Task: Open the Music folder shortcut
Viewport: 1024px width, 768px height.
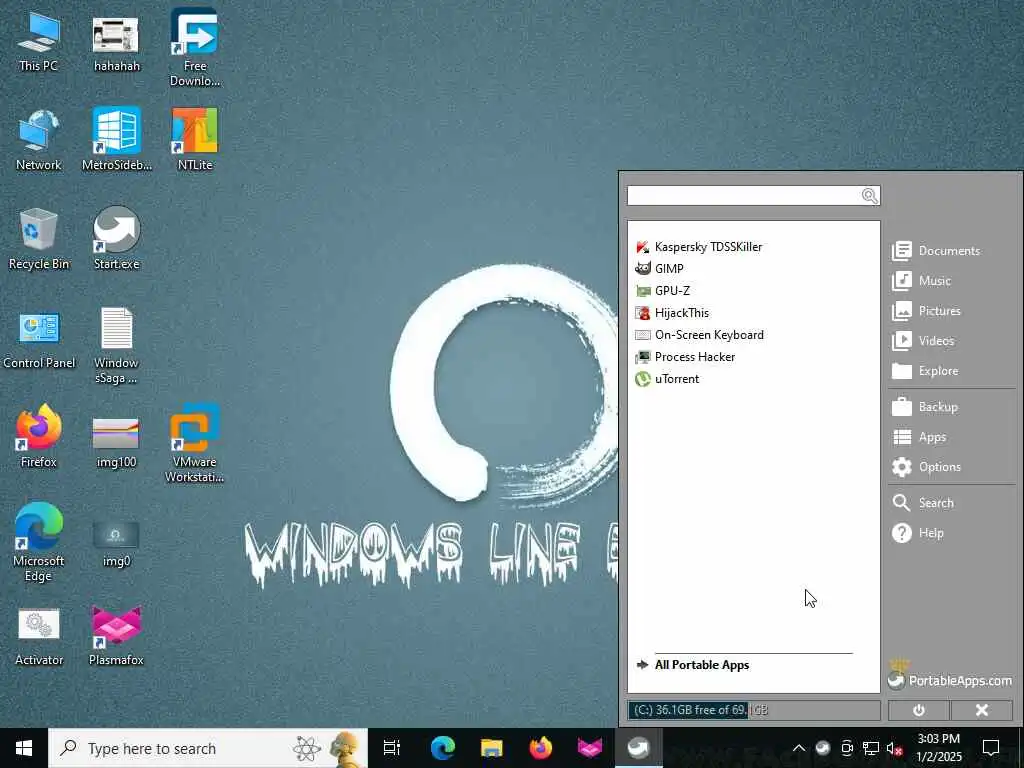Action: click(x=921, y=281)
